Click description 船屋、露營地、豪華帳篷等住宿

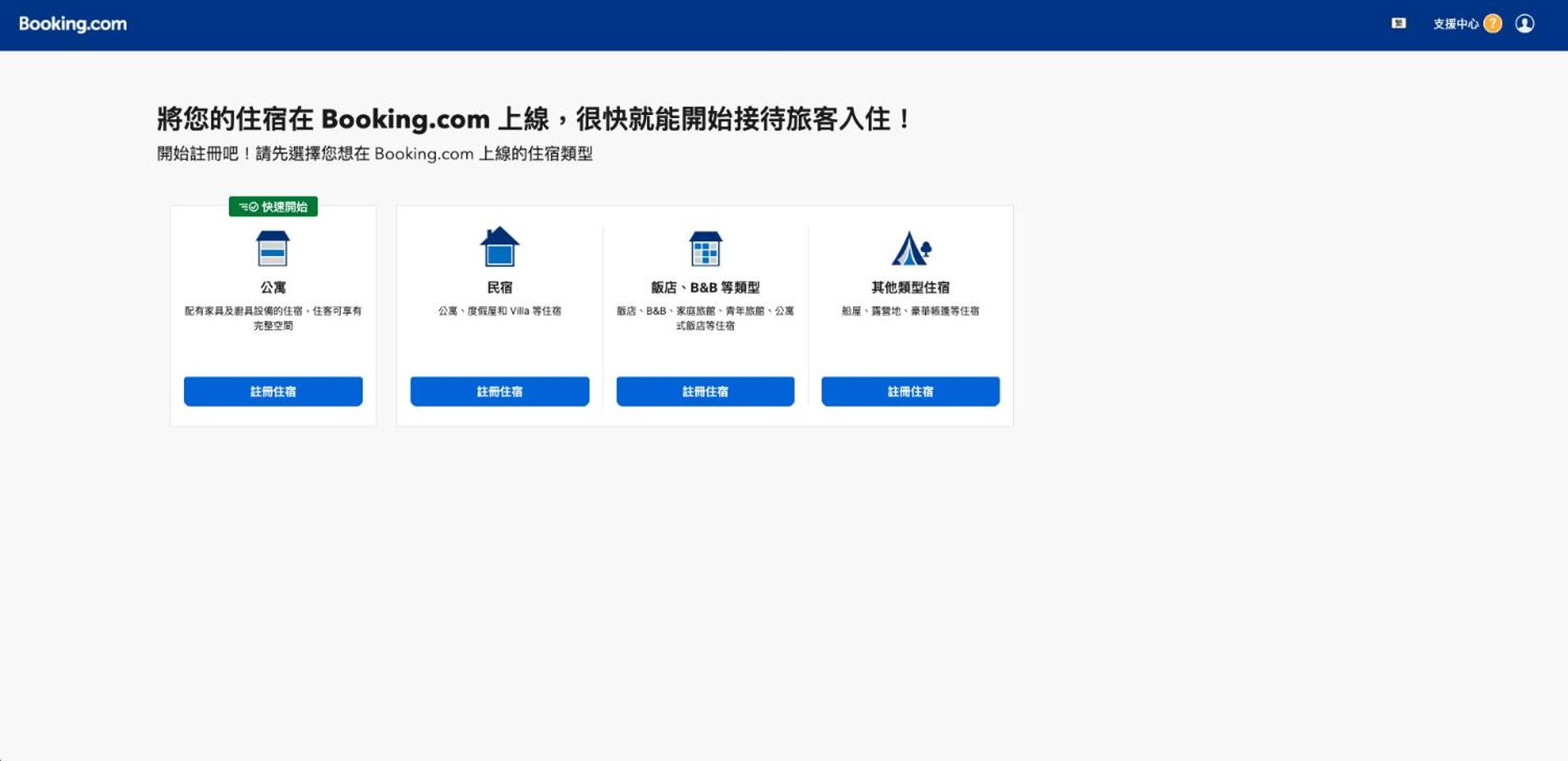point(910,311)
